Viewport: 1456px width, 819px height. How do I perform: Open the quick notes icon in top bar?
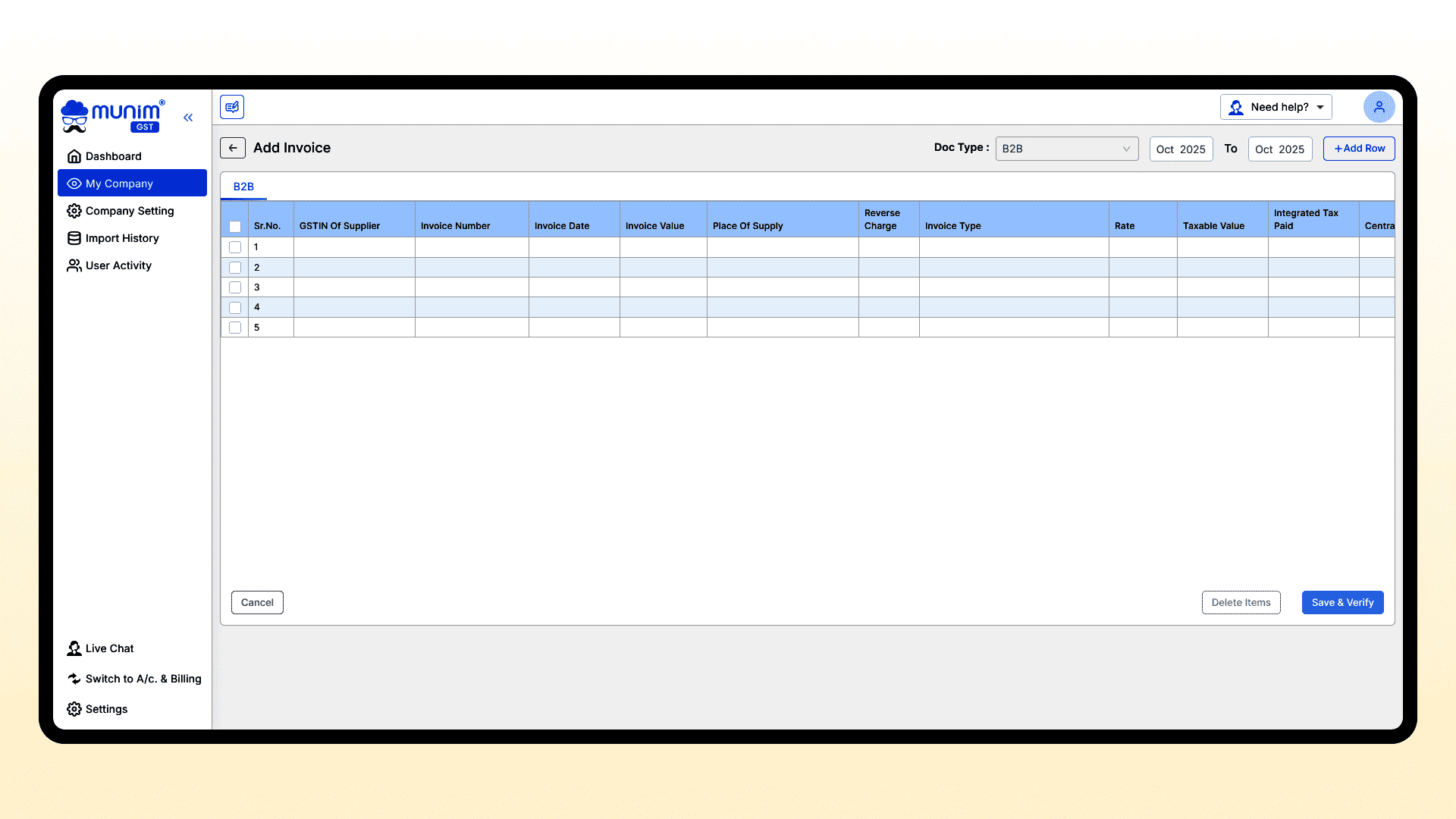pyautogui.click(x=232, y=107)
